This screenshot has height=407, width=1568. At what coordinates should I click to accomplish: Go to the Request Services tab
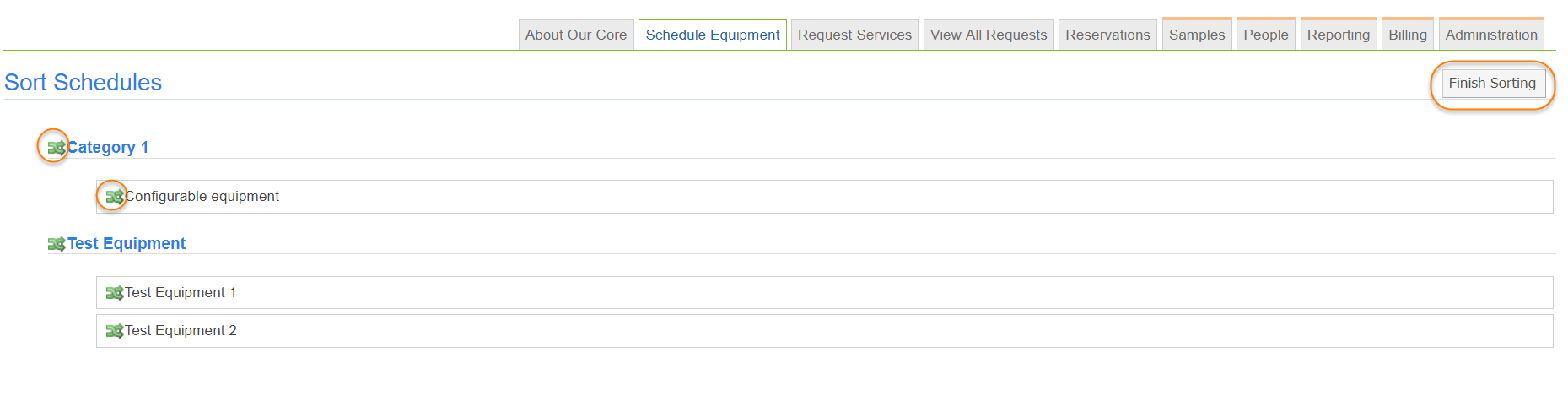854,35
